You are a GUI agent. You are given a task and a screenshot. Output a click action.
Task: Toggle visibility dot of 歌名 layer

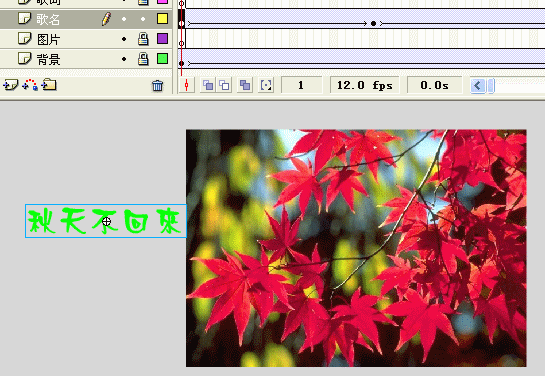[124, 19]
